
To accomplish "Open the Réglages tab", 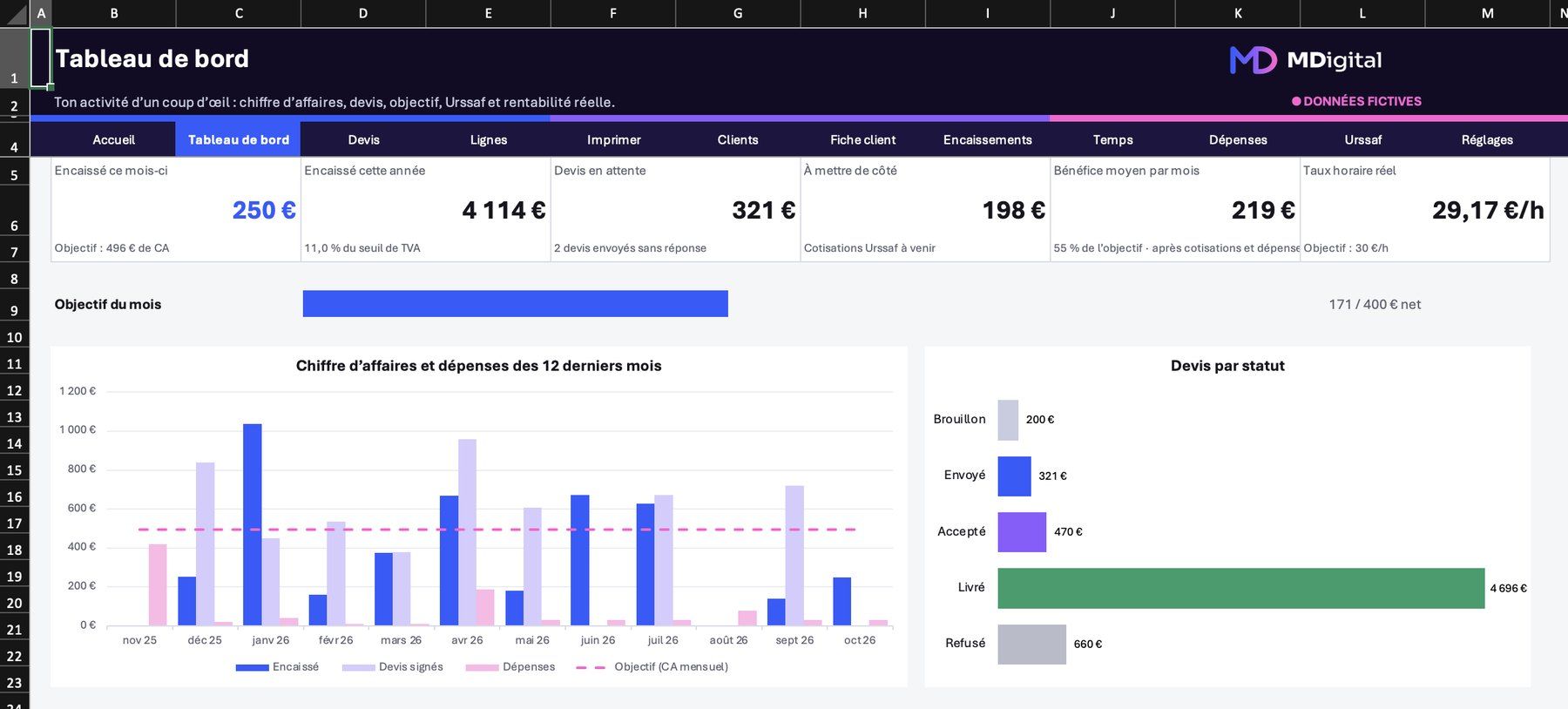I will coord(1487,139).
